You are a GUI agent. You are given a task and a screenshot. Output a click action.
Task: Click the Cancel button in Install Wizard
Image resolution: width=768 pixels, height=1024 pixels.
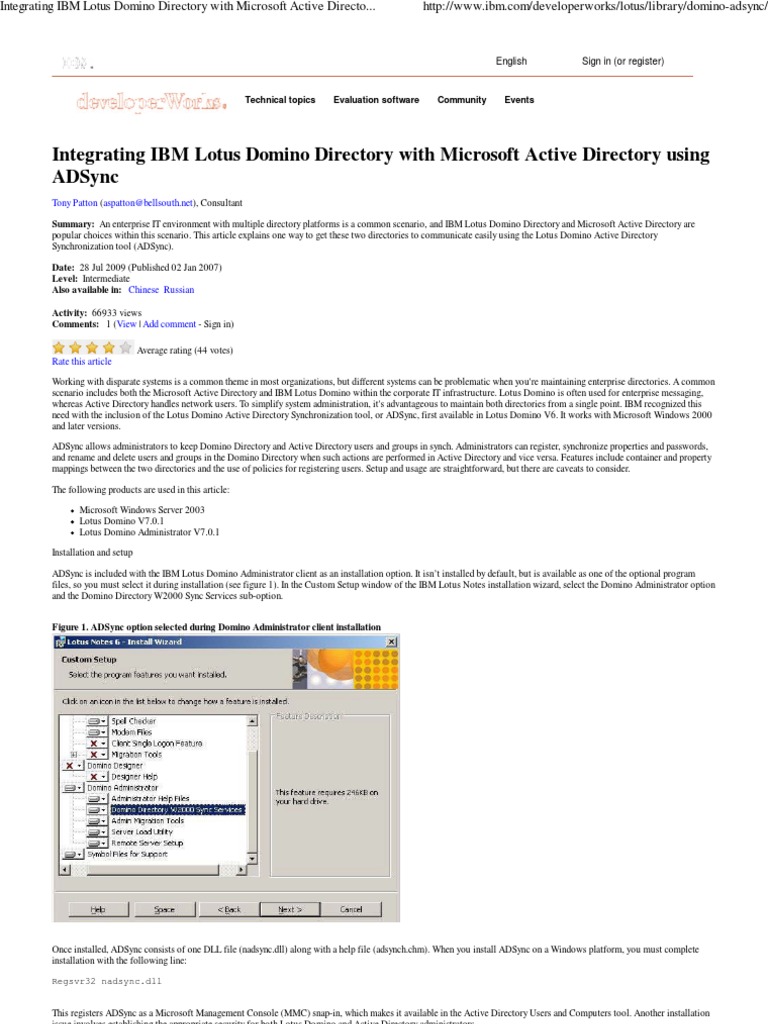(351, 909)
